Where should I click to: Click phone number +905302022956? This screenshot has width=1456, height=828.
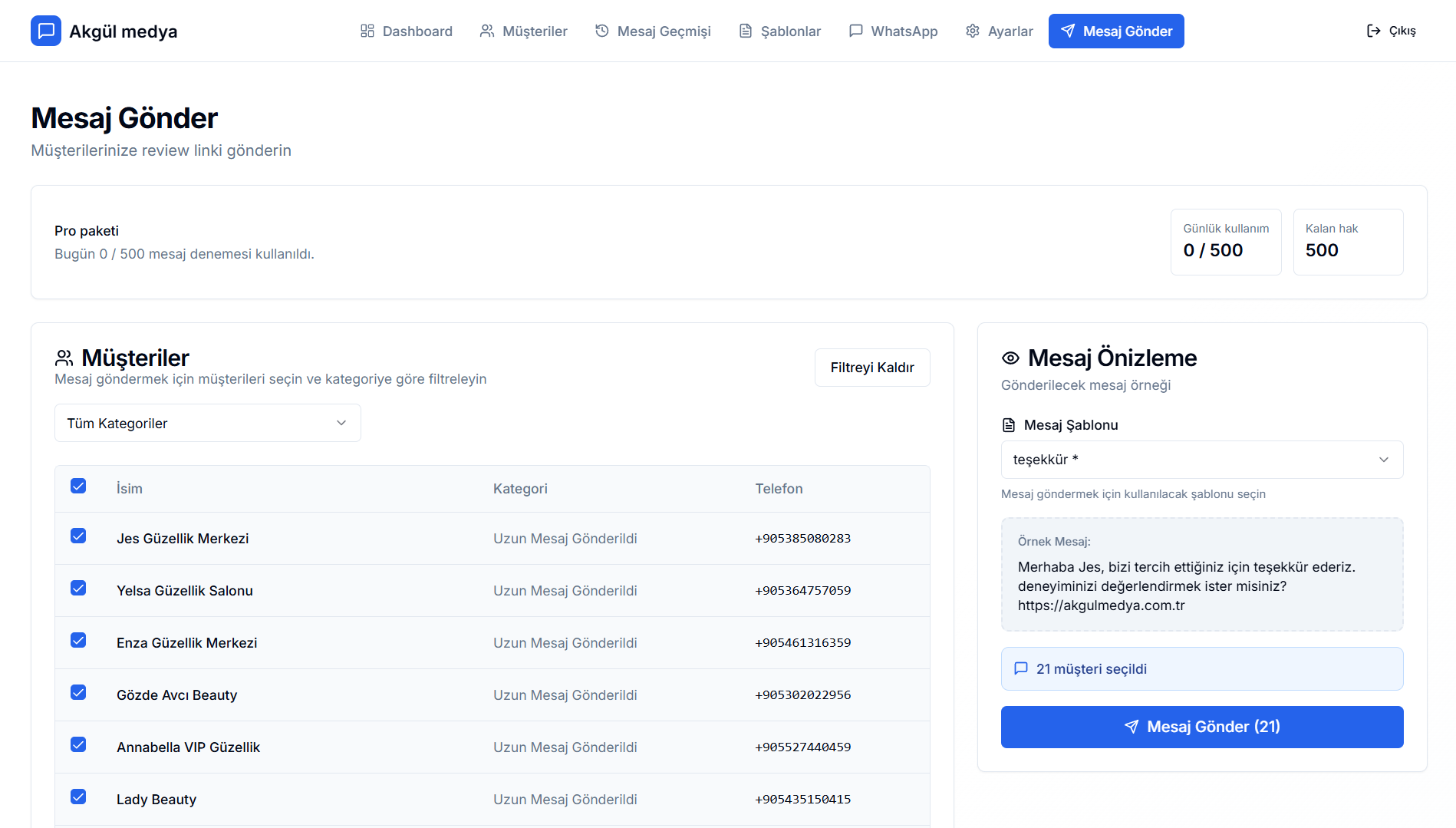tap(803, 695)
